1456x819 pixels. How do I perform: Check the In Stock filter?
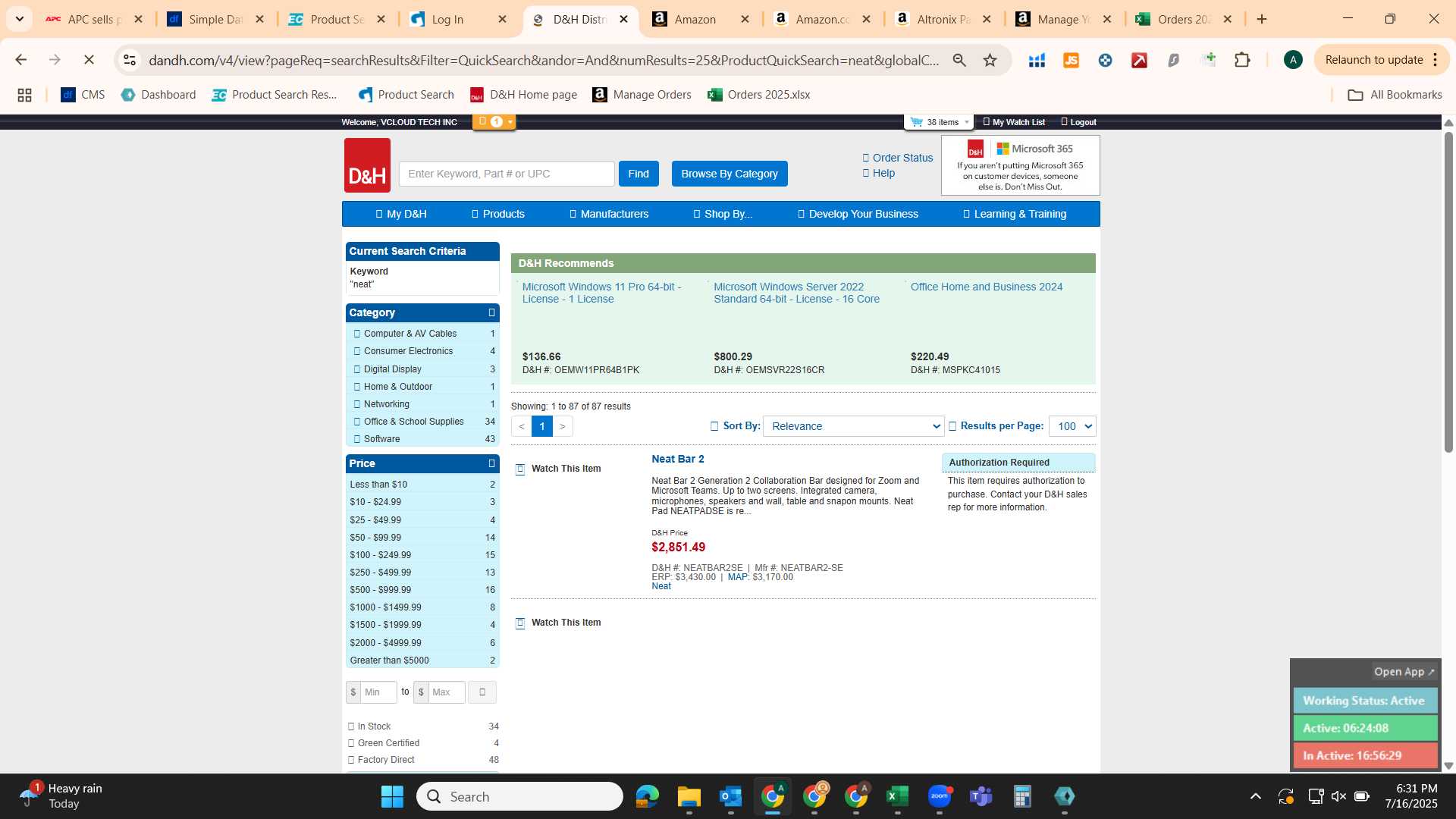point(351,726)
